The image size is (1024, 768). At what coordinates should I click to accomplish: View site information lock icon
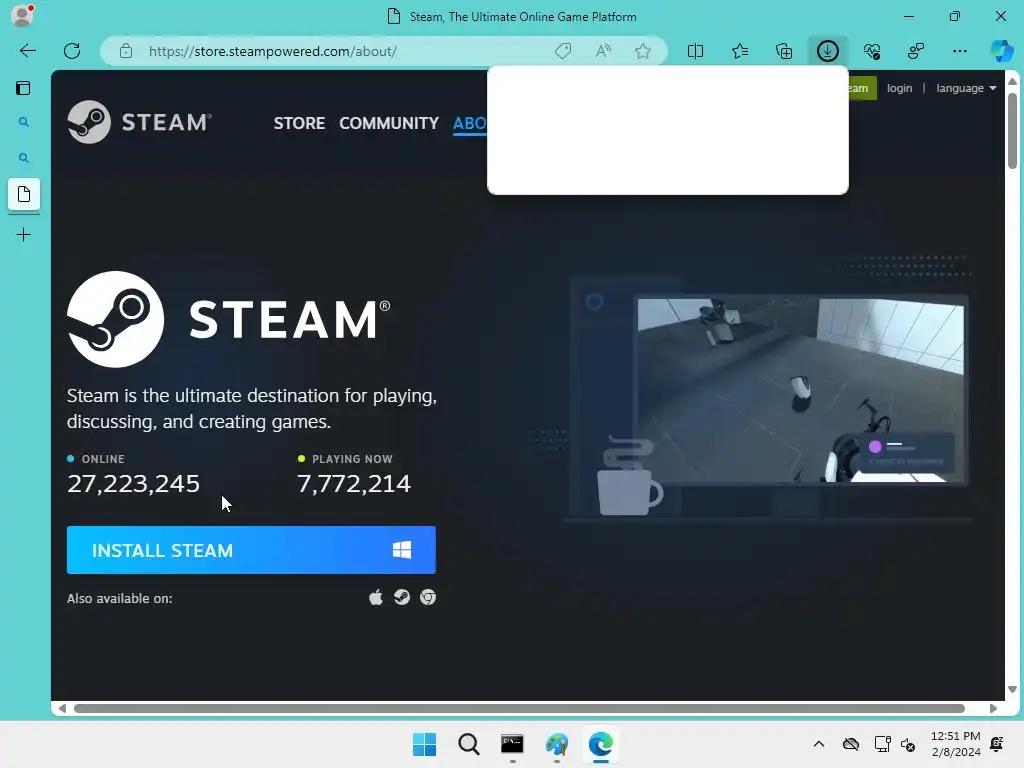pyautogui.click(x=126, y=51)
